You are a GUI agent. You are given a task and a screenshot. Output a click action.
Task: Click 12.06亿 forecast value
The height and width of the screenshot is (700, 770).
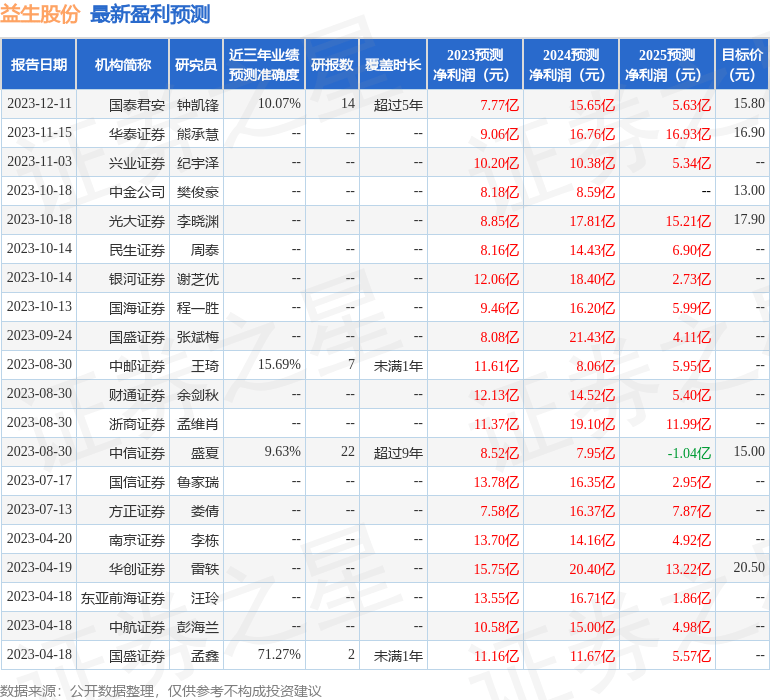pyautogui.click(x=496, y=279)
